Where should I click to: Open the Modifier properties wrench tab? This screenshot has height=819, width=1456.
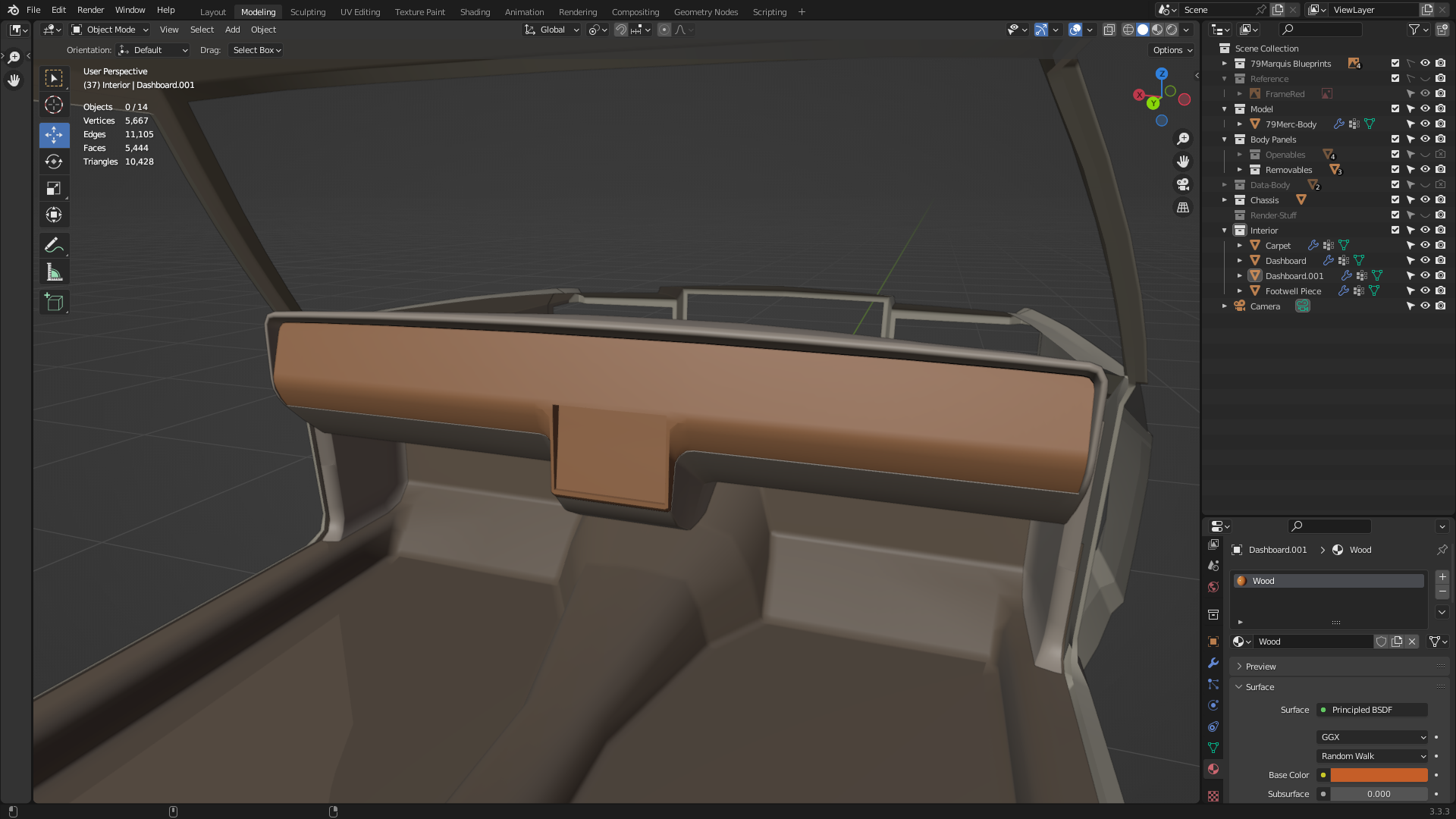[1213, 663]
